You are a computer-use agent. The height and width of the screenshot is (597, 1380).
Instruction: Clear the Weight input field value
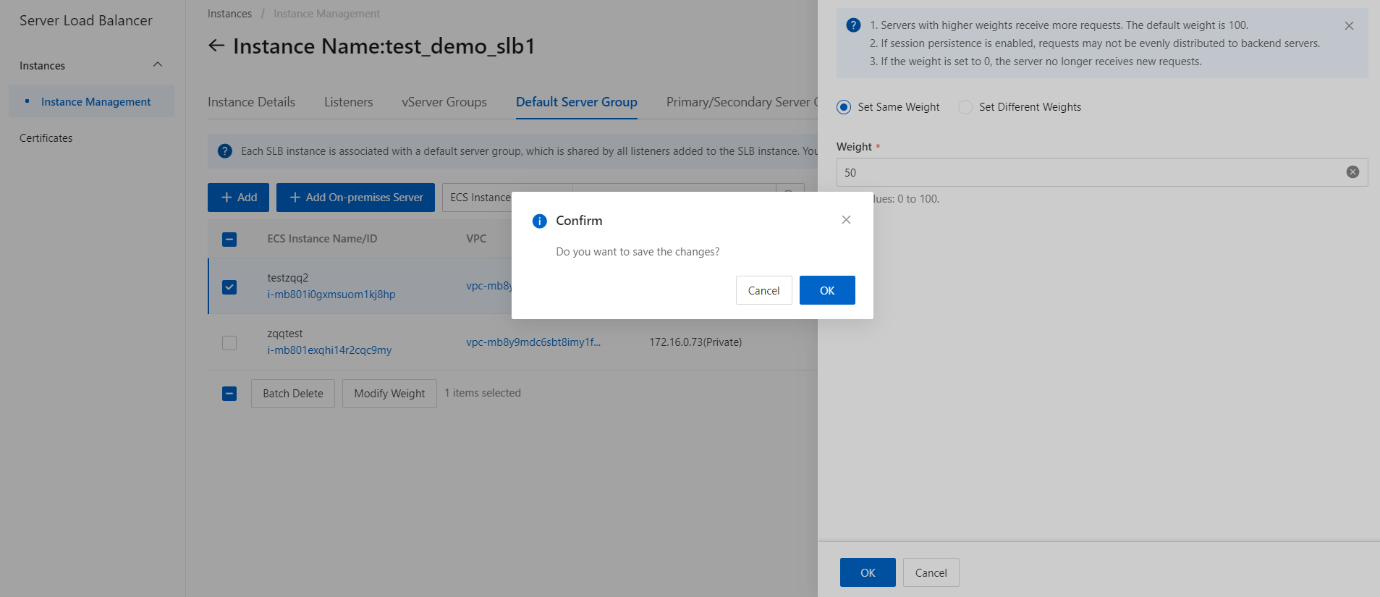[x=1352, y=172]
